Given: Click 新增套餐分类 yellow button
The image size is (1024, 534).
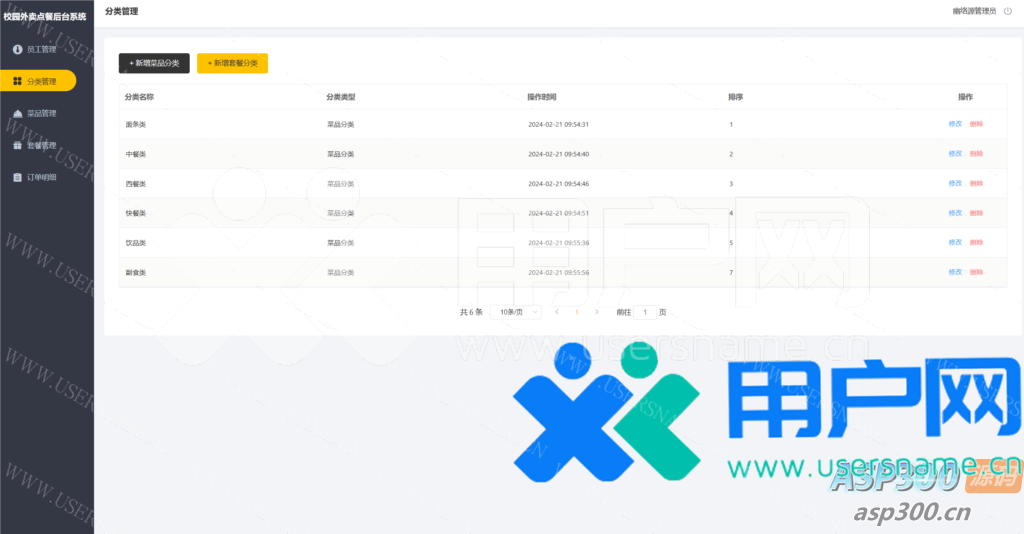Looking at the screenshot, I should (232, 63).
